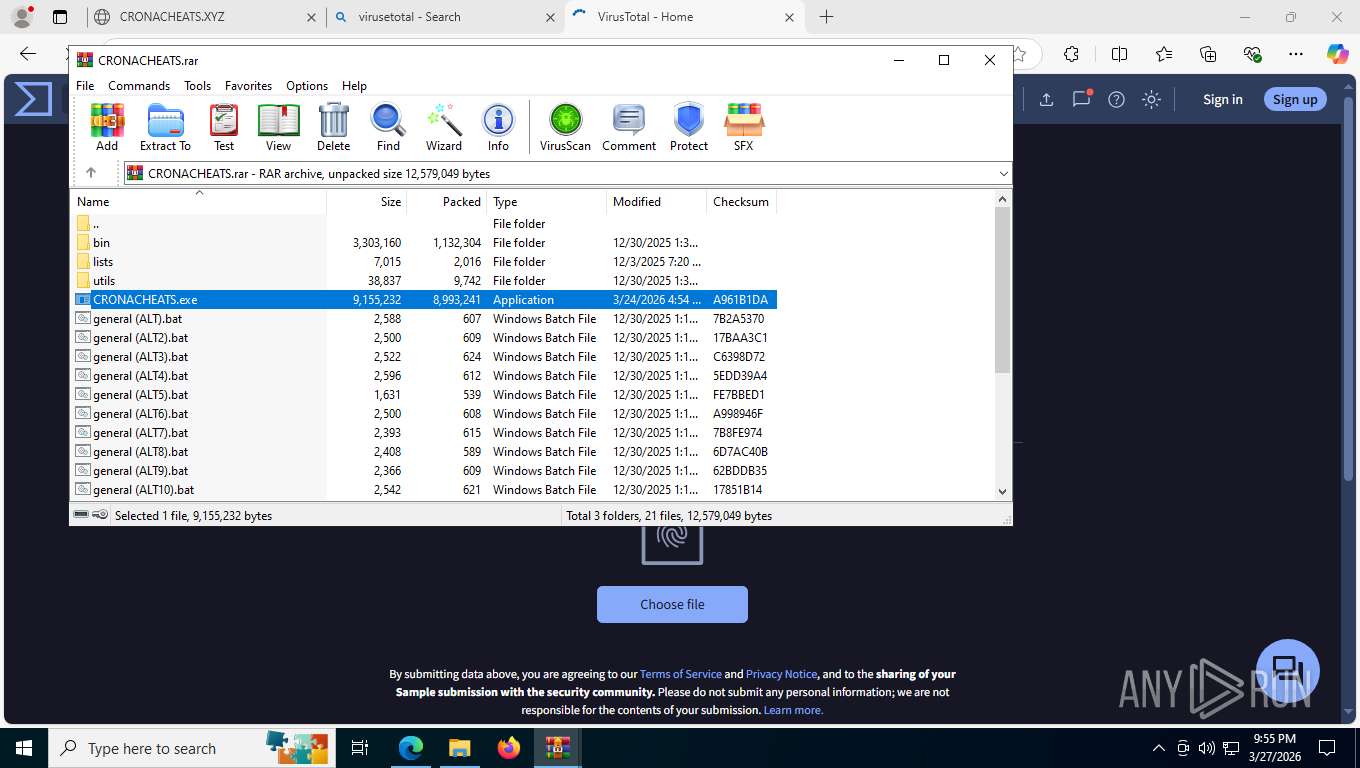
Task: Sort by Name column header
Action: coord(198,202)
